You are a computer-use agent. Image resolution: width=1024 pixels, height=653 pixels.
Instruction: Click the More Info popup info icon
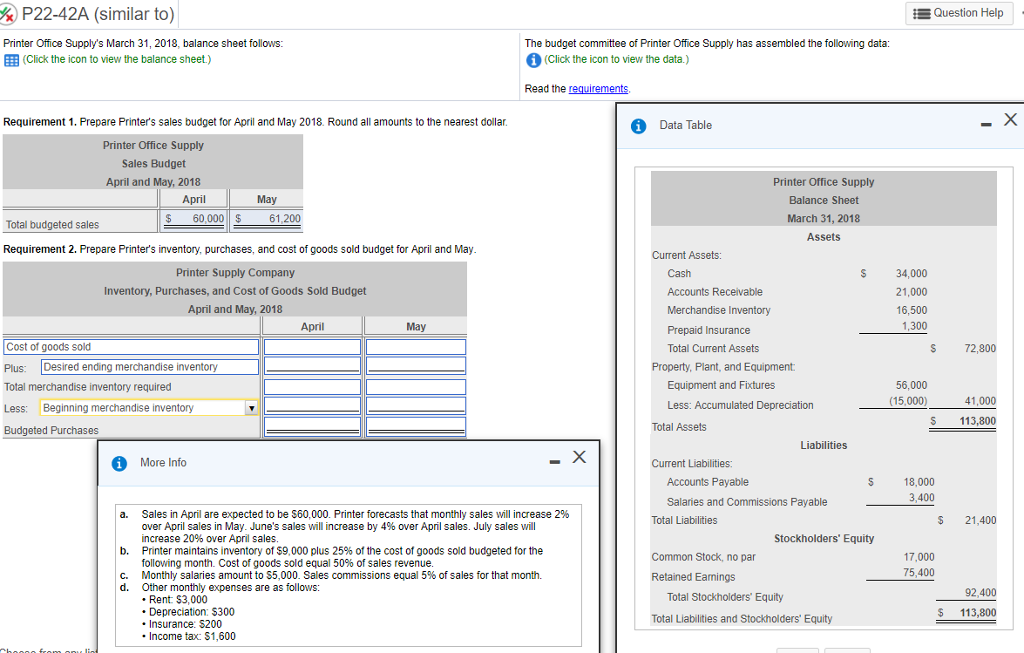pos(119,464)
